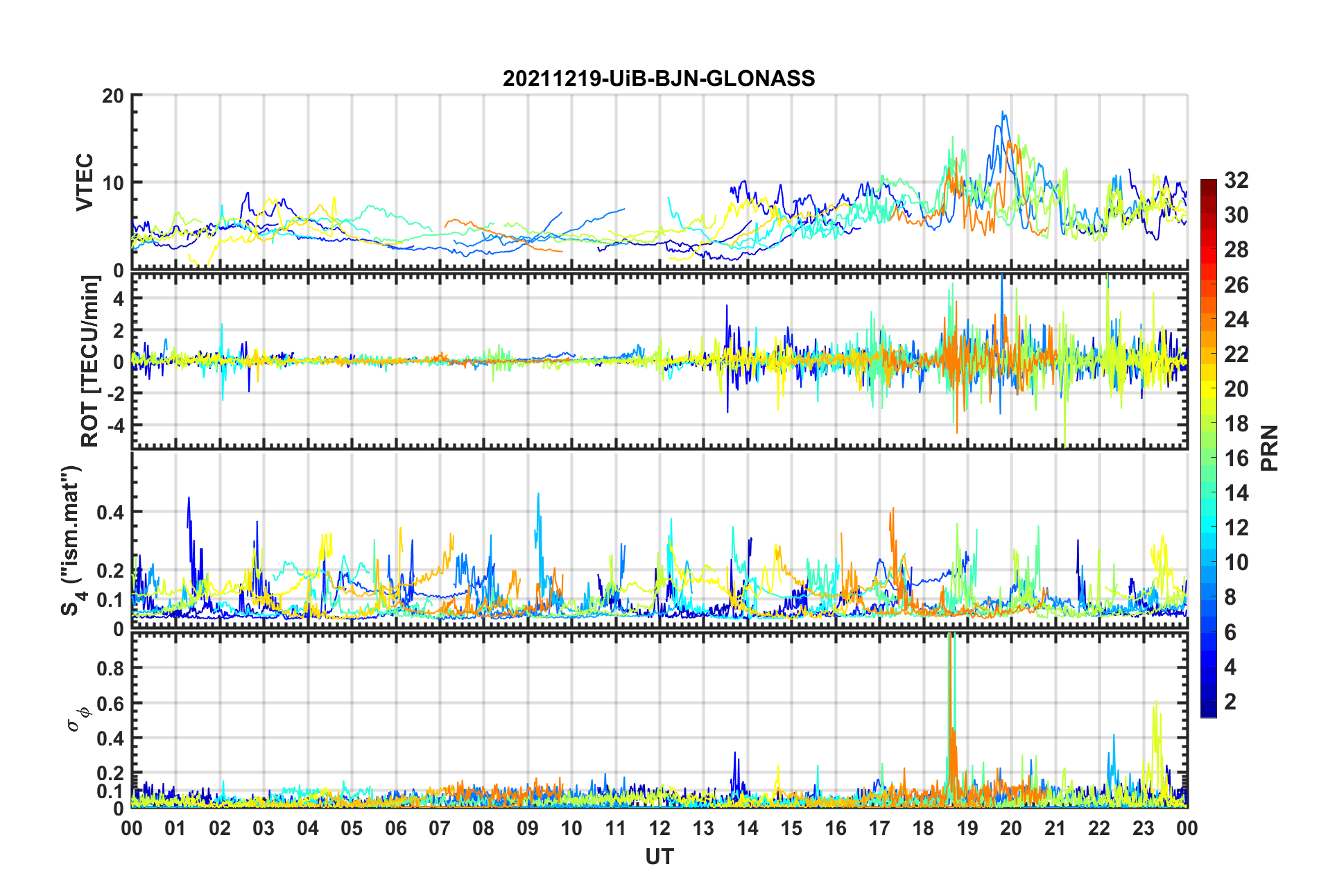The width and height of the screenshot is (1319, 896).
Task: Click colorbar tick value 16
Action: pyautogui.click(x=1236, y=458)
